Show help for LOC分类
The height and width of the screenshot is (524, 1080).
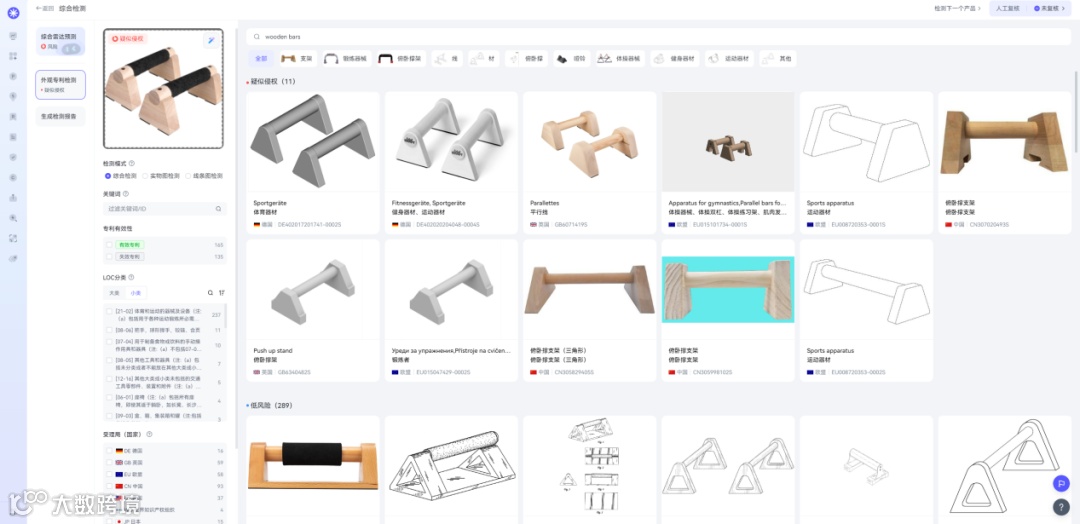[x=131, y=277]
